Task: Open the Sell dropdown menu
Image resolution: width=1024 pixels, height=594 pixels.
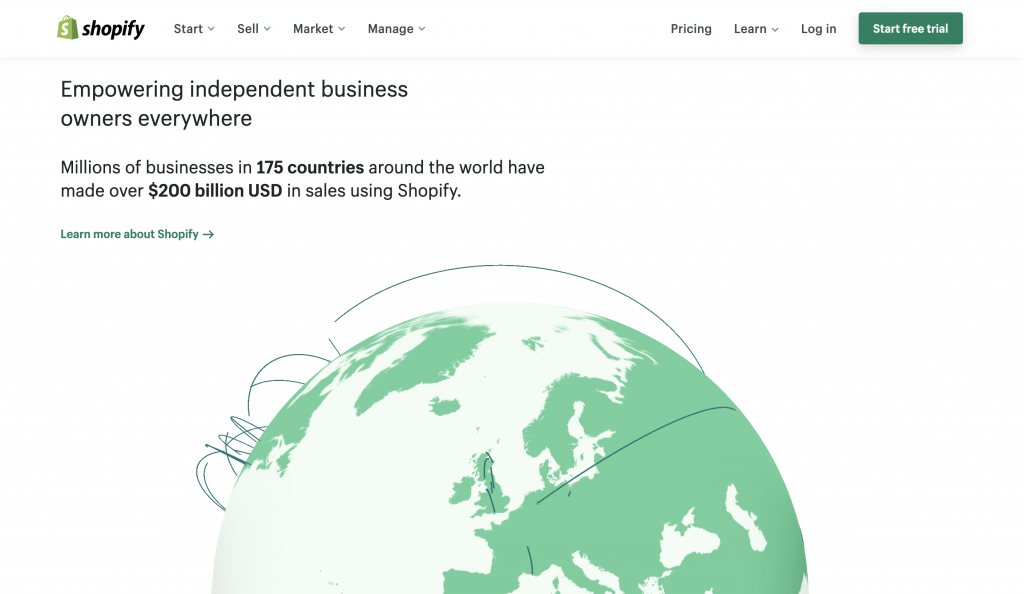Action: [248, 29]
